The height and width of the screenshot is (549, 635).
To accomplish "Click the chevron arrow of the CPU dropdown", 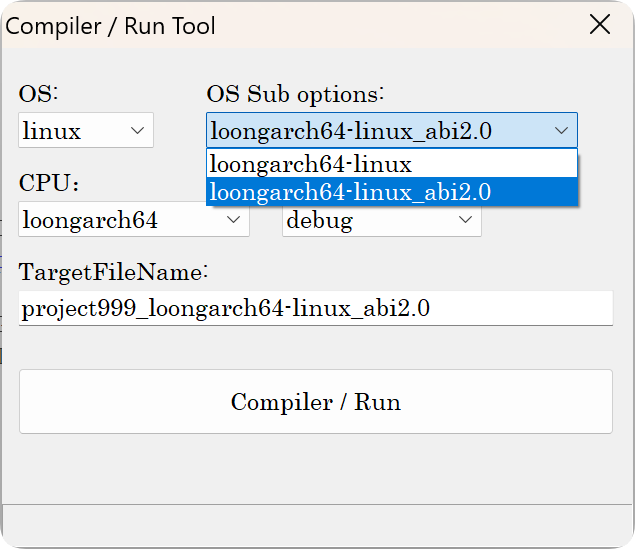I will (234, 221).
